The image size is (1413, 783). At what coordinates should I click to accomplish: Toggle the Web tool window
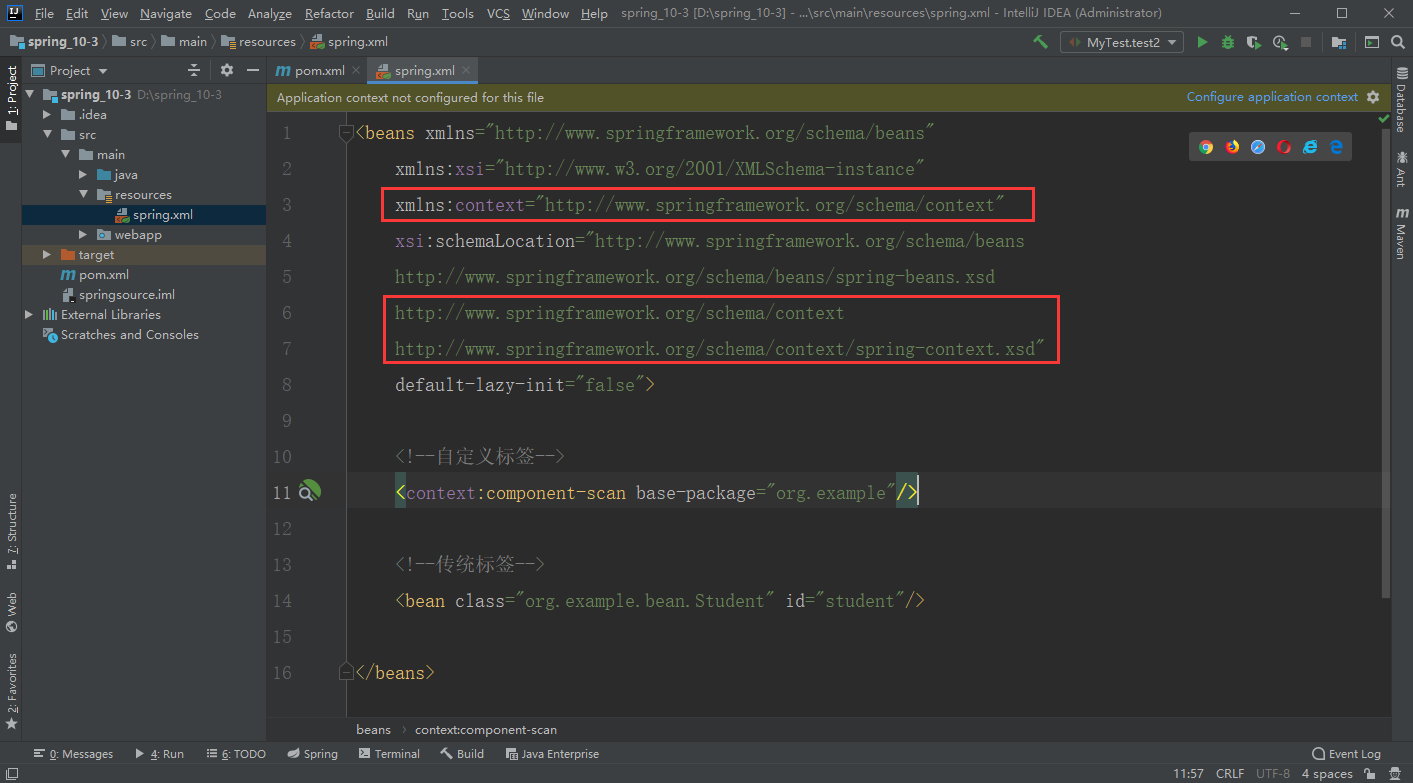click(11, 613)
